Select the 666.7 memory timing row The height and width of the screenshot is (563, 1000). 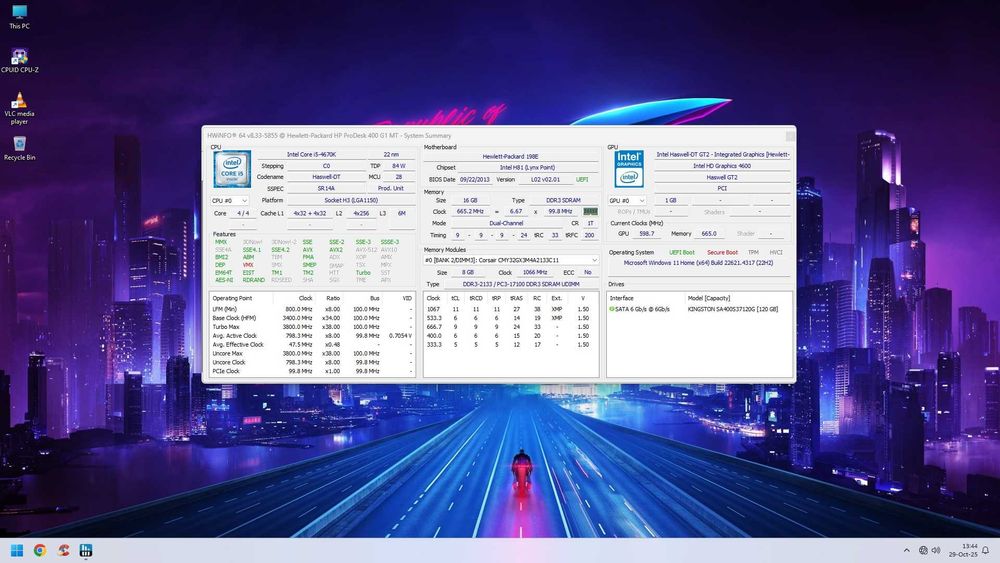tap(510, 327)
